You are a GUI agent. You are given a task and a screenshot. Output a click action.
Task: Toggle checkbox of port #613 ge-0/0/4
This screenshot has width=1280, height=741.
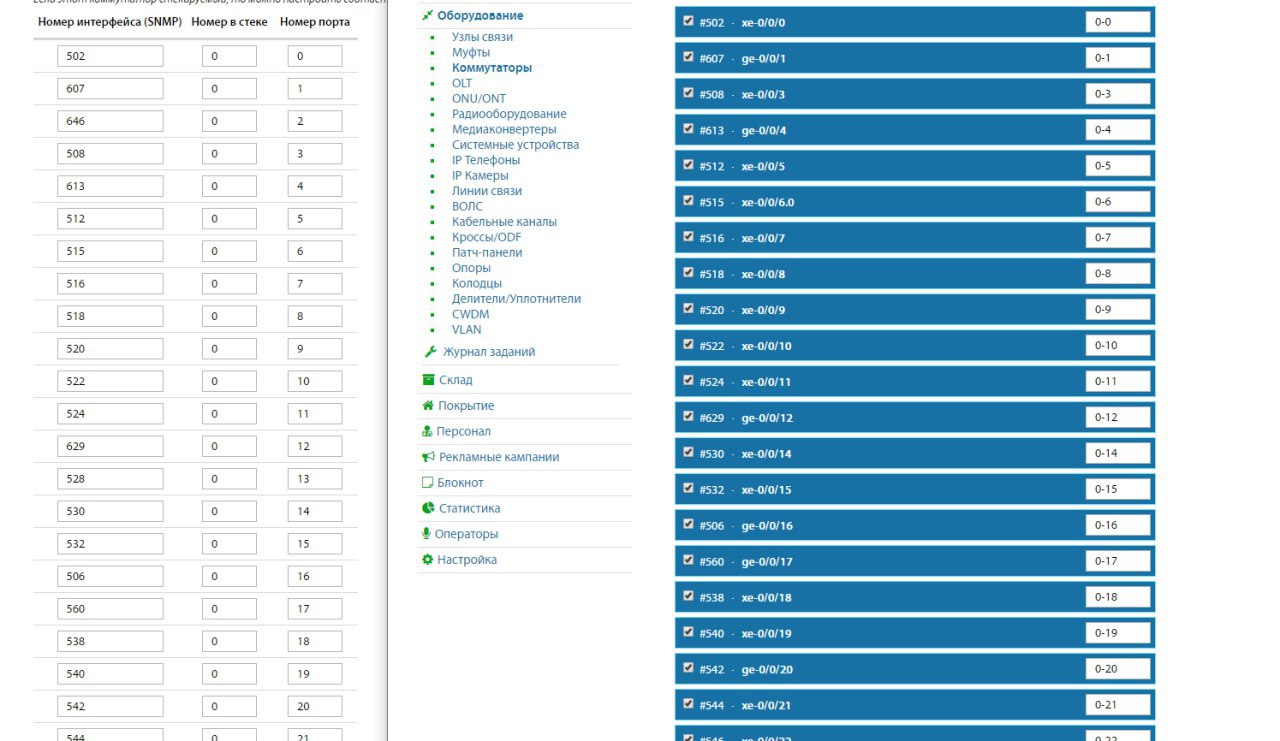[688, 129]
